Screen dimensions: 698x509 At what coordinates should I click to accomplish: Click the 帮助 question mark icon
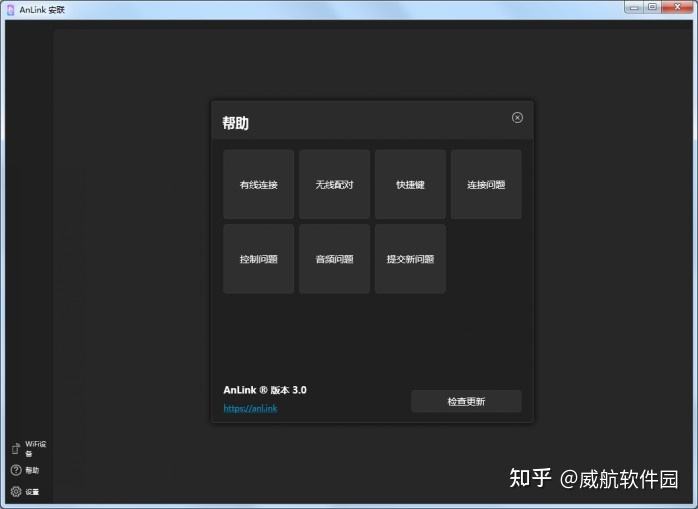(x=16, y=470)
